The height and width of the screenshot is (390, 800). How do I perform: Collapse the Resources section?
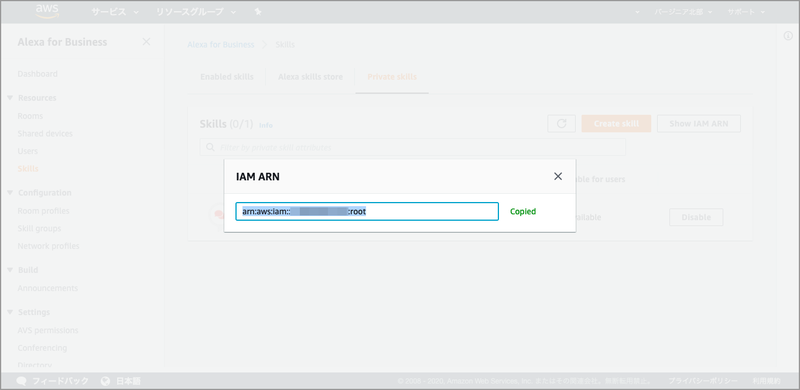point(10,98)
